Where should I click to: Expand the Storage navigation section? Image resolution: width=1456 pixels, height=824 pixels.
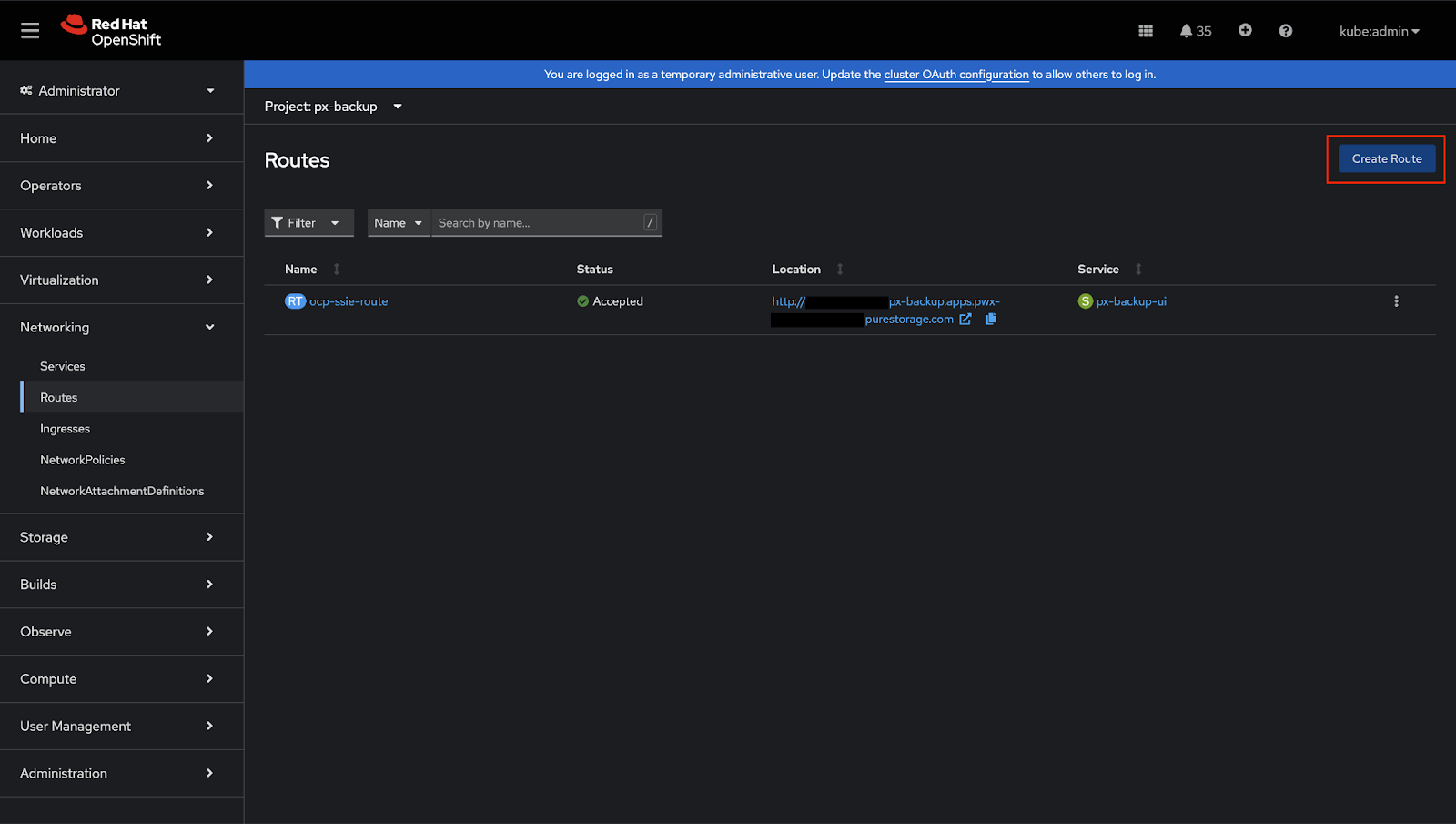pyautogui.click(x=116, y=537)
